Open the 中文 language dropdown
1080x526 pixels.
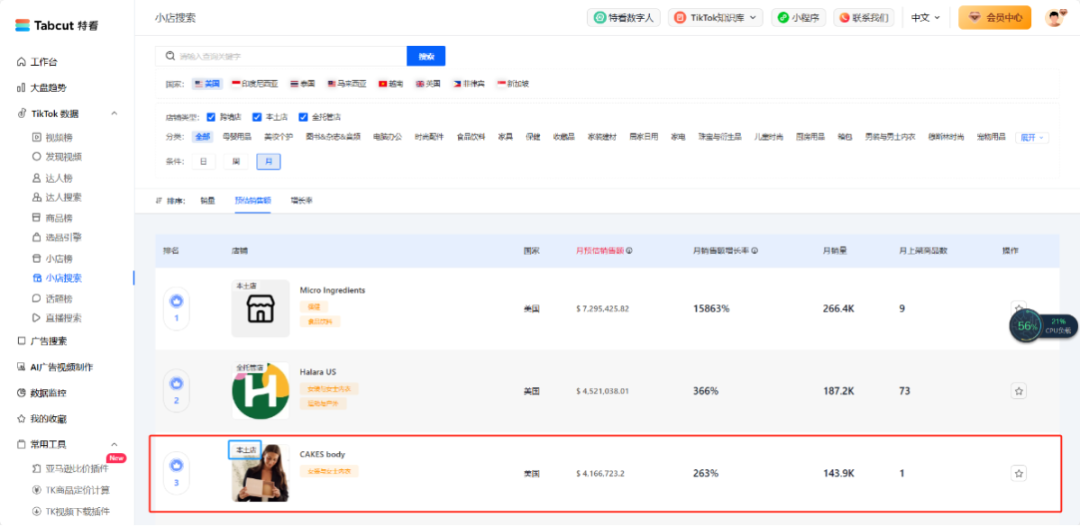coord(925,18)
